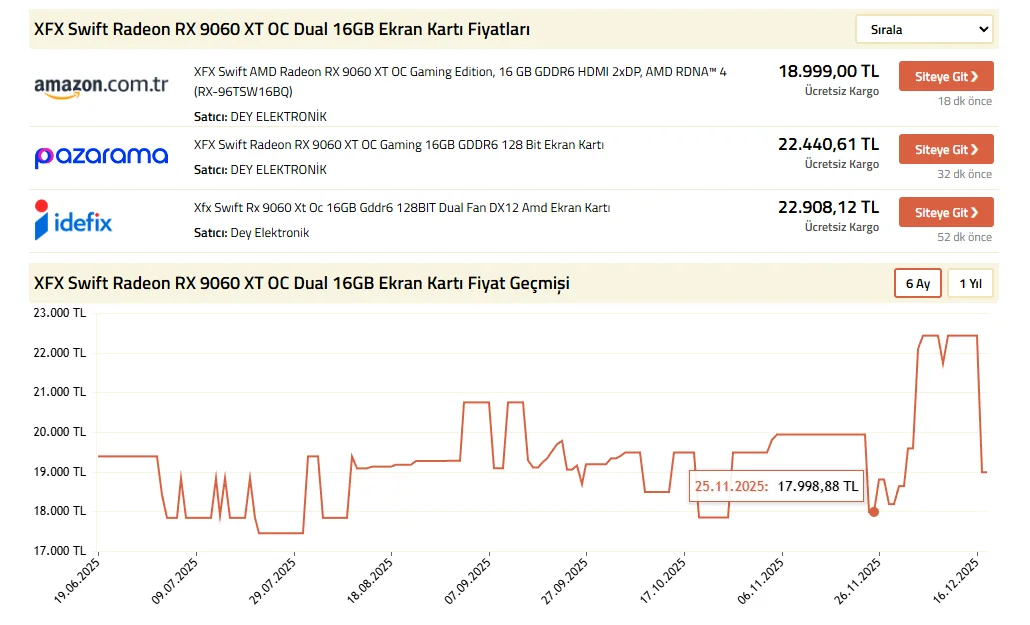Open the Sırala sort dropdown
The image size is (1030, 625).
pos(923,30)
